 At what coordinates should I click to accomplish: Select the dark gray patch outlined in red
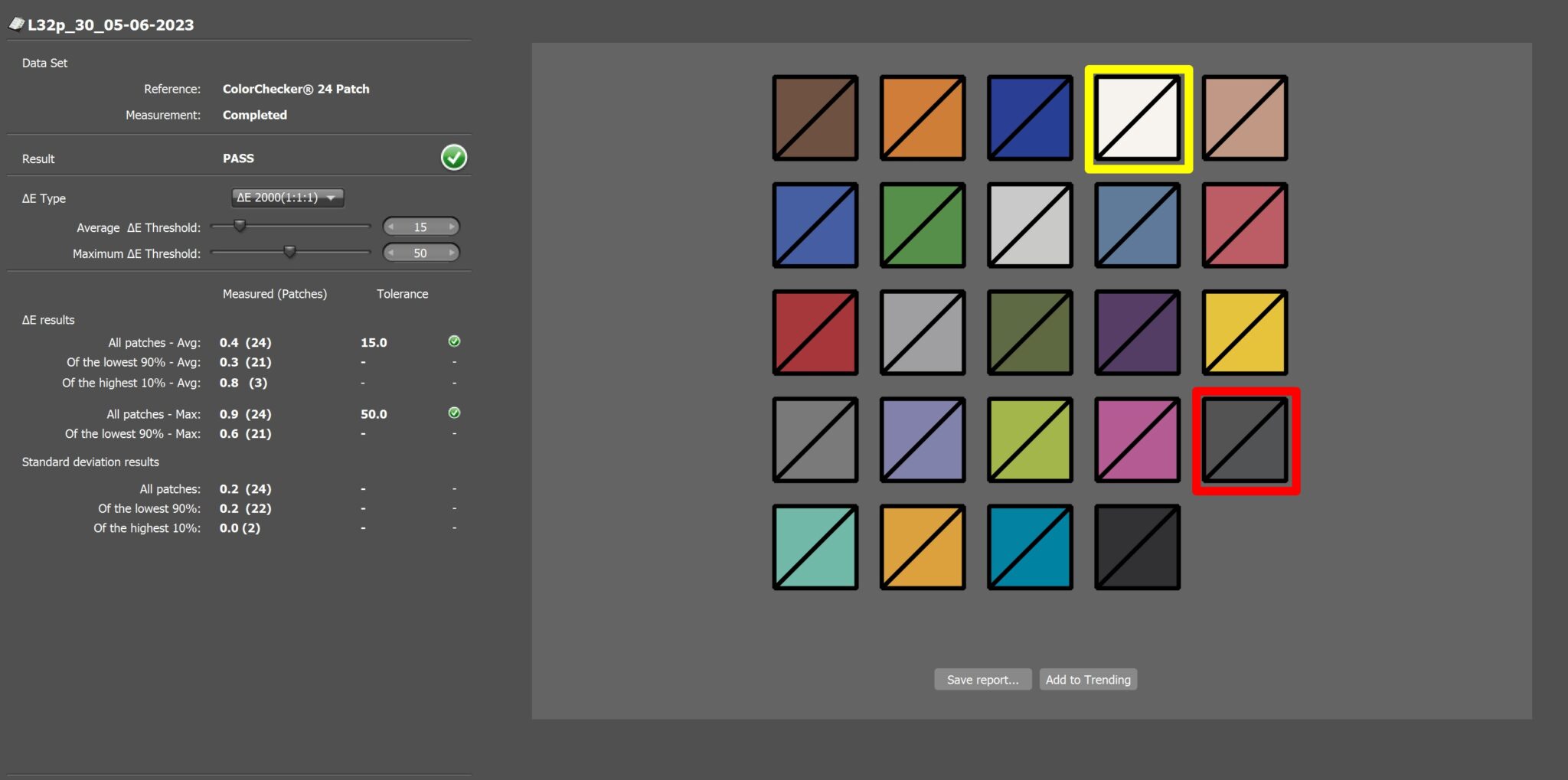1245,440
